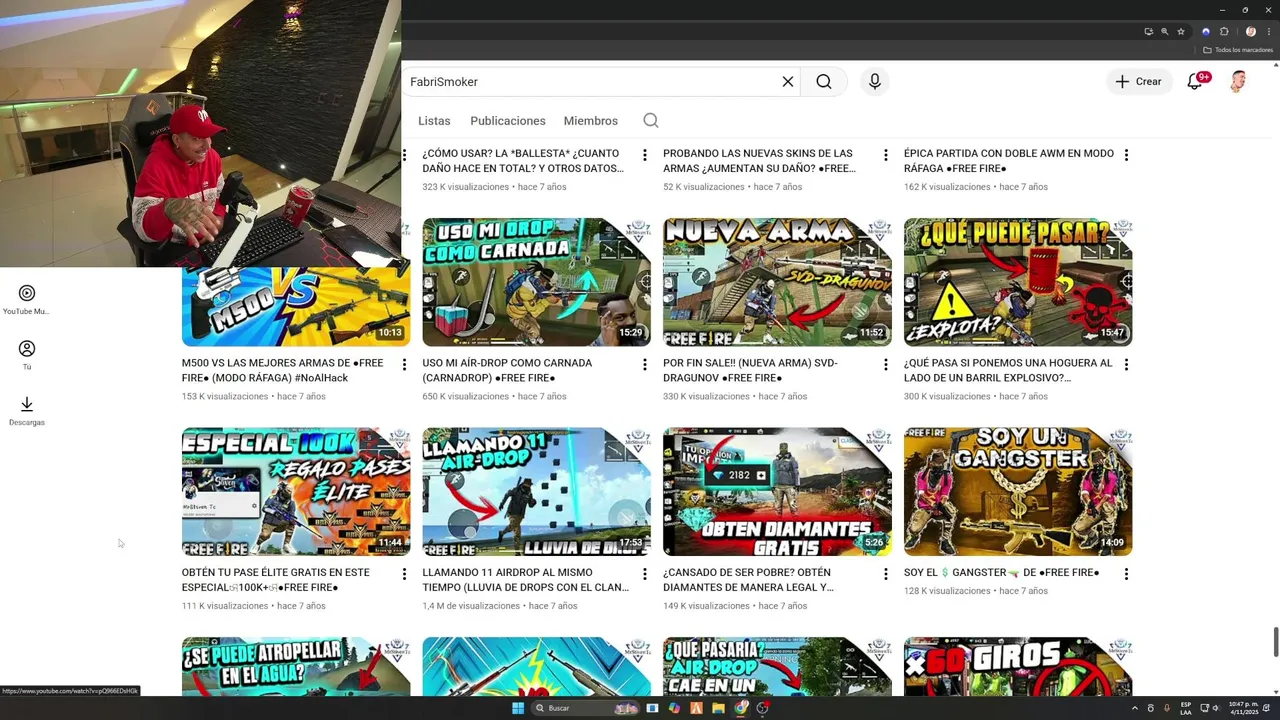Click the OBTEN DIAMANTES GRATIS thumbnail

coord(777,491)
